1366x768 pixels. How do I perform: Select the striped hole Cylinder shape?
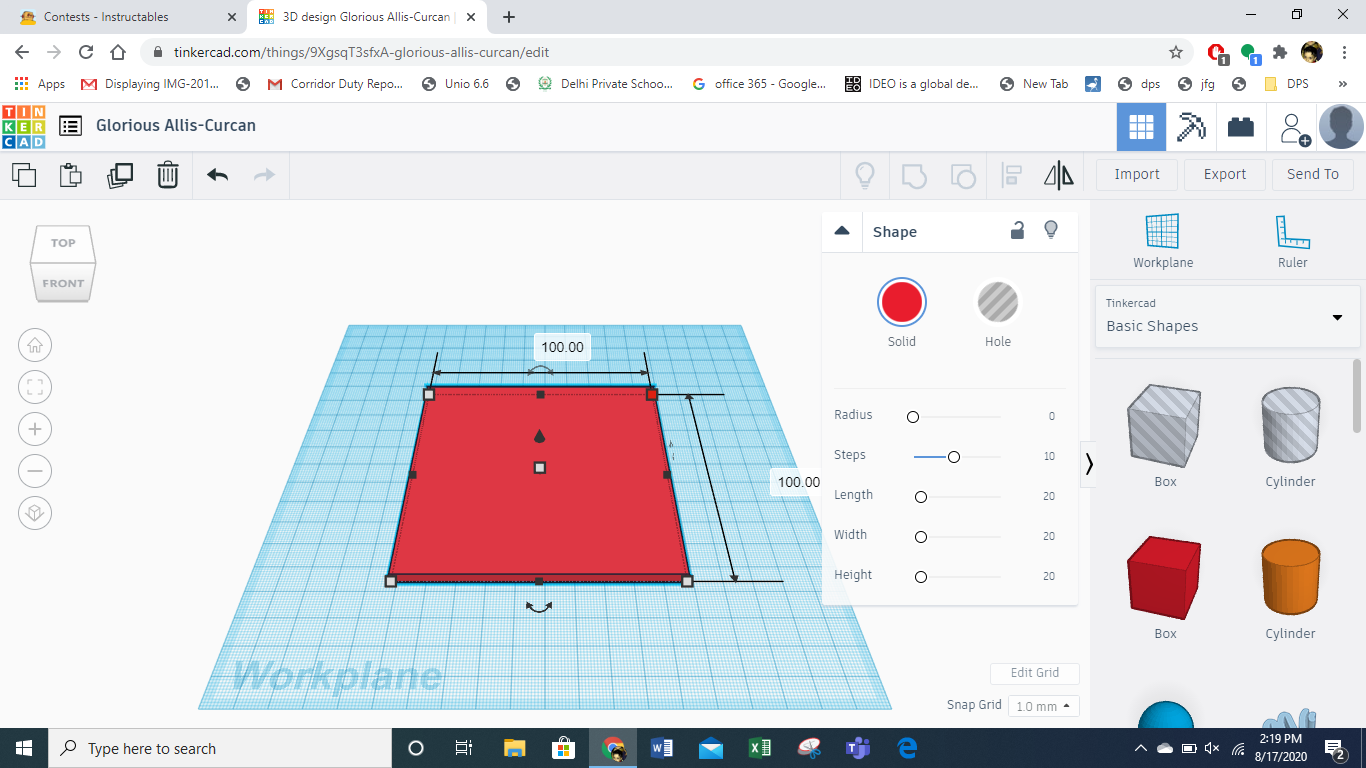coord(1290,425)
